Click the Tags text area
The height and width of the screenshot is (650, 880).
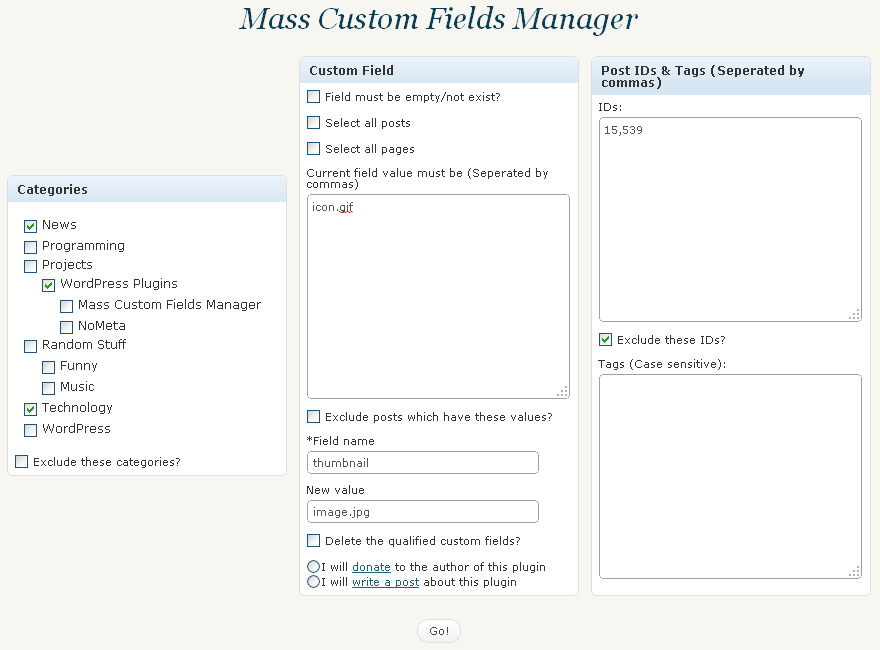[x=730, y=477]
